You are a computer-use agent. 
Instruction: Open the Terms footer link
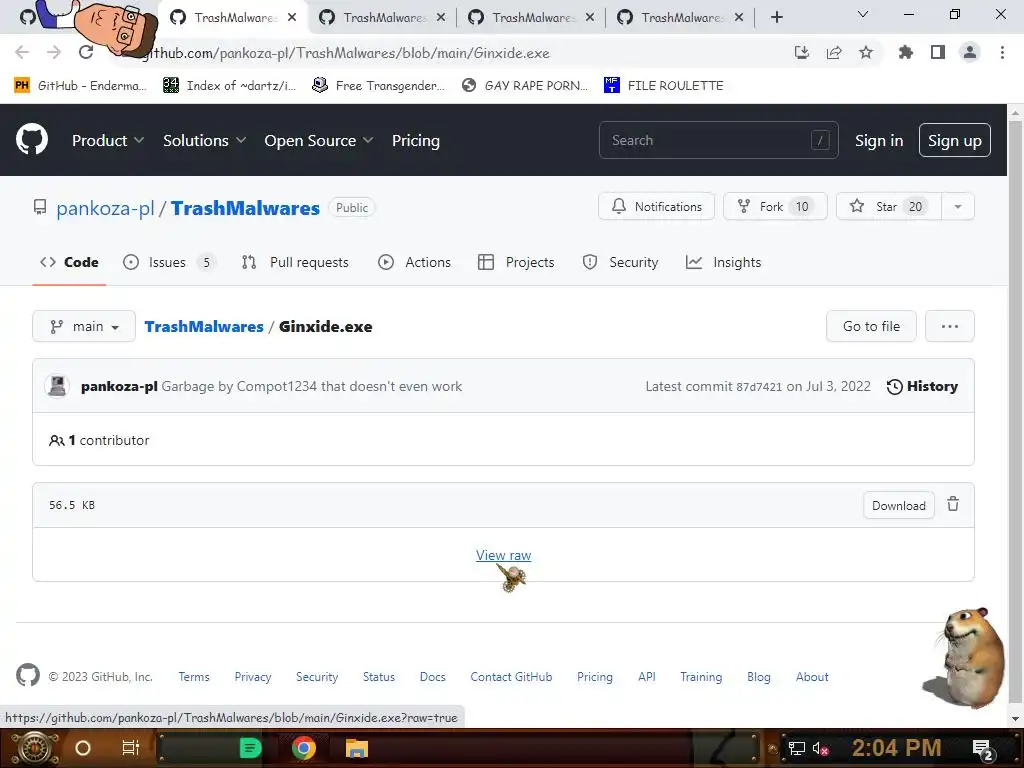pos(194,677)
